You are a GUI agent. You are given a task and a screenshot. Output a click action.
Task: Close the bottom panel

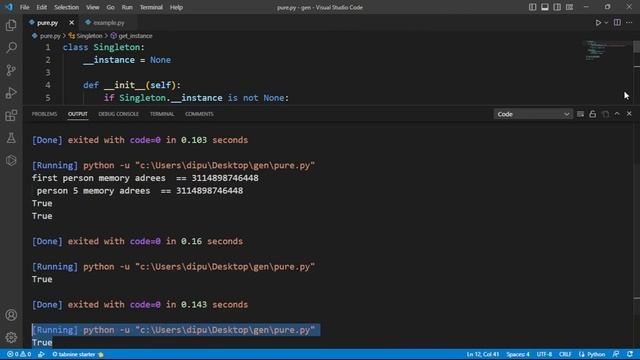coord(629,114)
